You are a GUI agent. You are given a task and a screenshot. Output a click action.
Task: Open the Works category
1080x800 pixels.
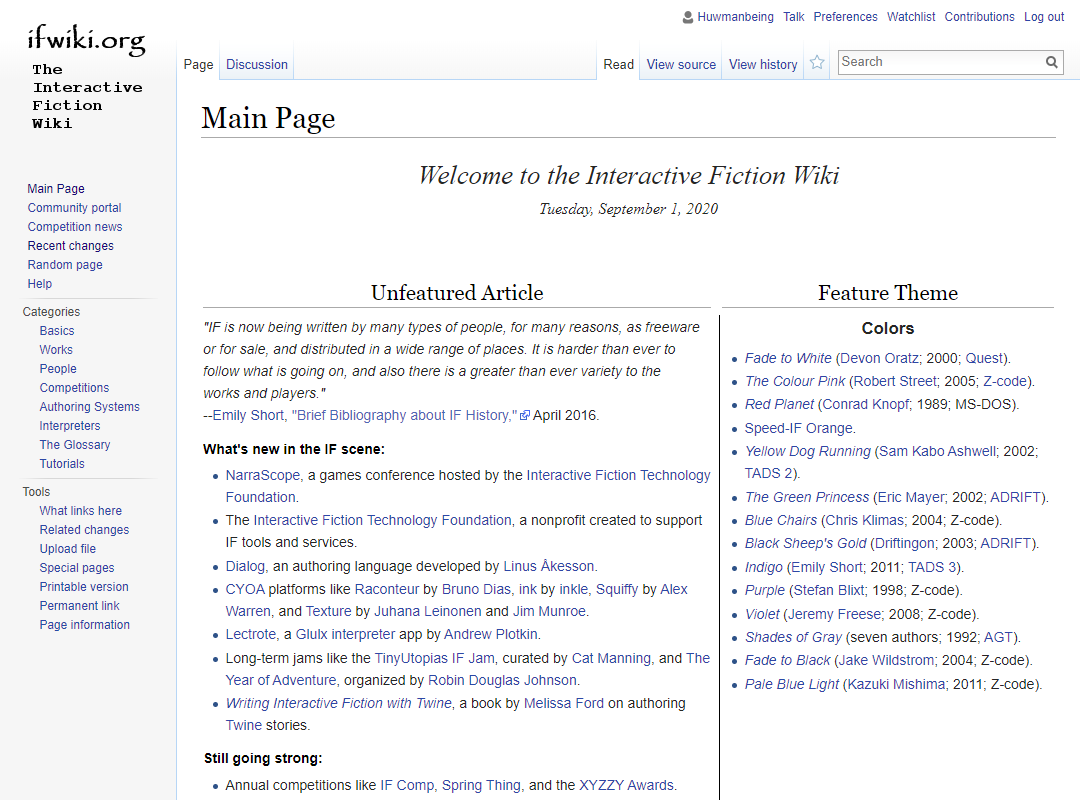(x=56, y=350)
